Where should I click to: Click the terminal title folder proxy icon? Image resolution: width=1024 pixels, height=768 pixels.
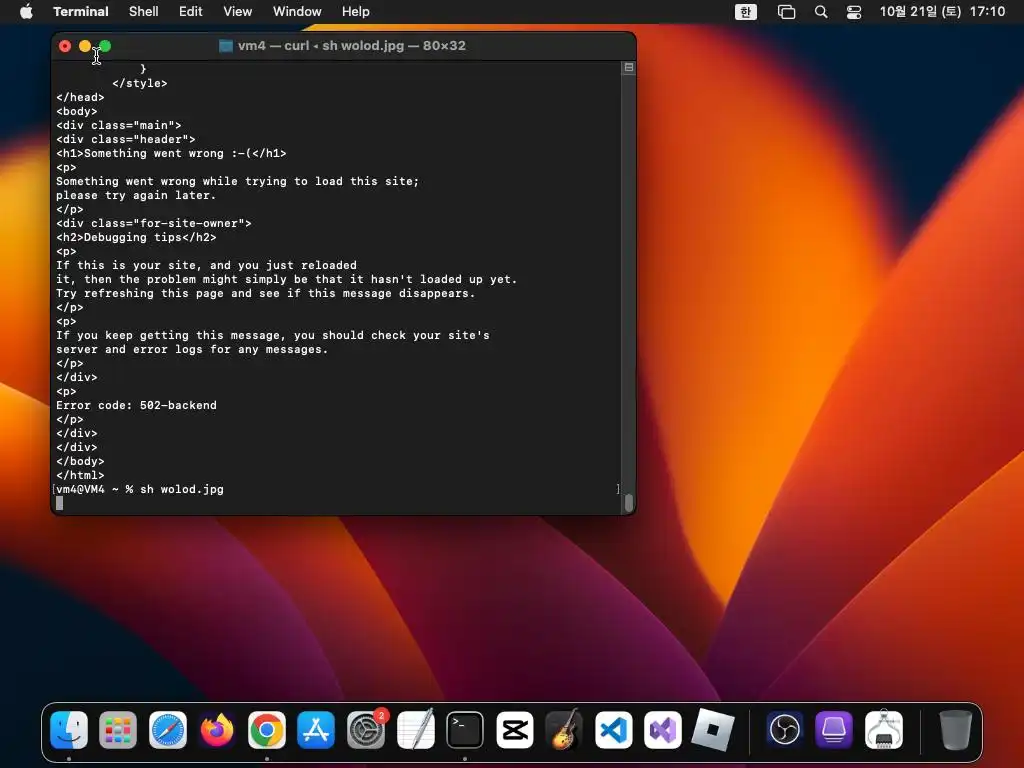pos(226,46)
